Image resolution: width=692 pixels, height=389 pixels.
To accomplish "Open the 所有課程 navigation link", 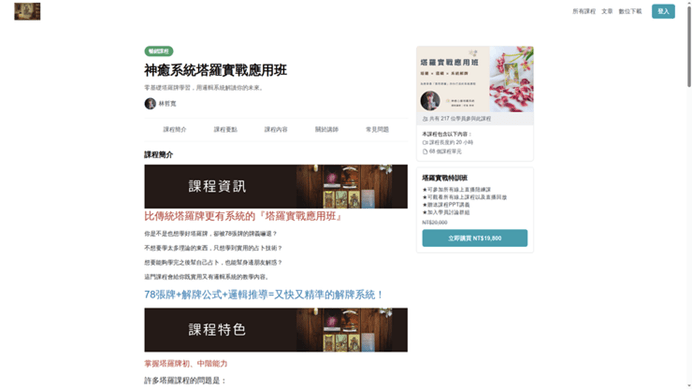I will tap(584, 11).
